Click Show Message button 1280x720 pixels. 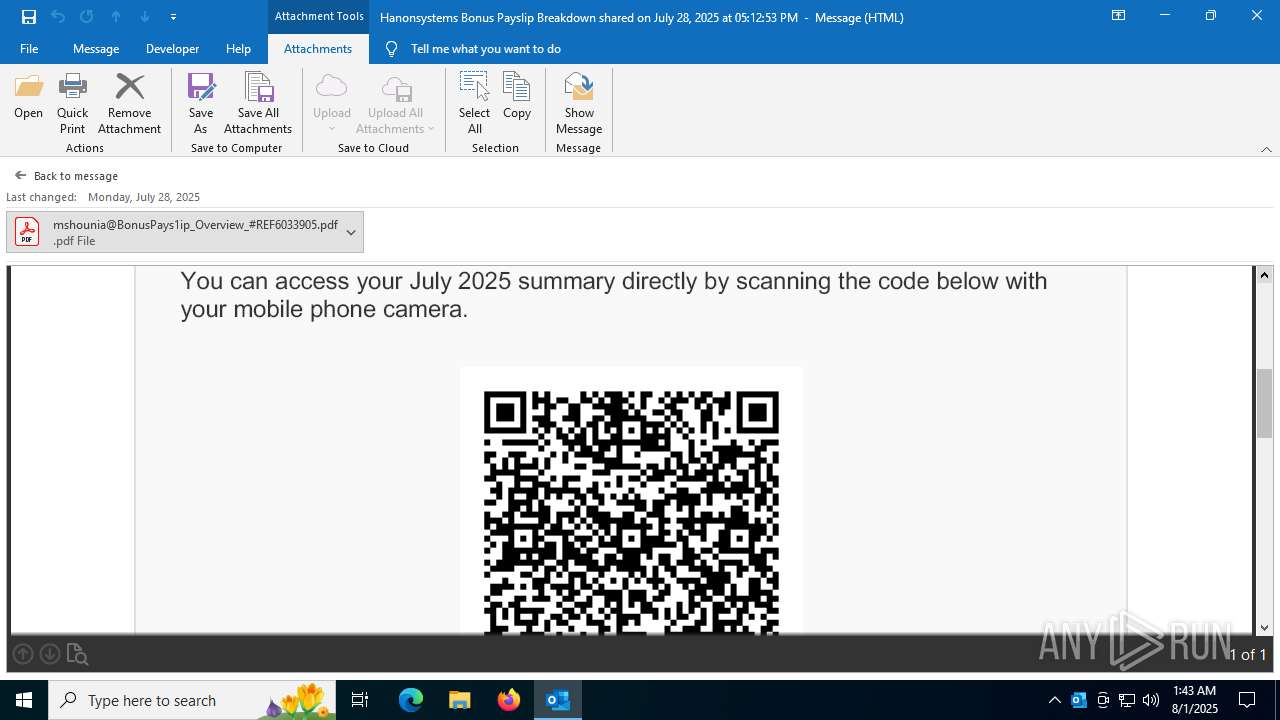pyautogui.click(x=579, y=104)
